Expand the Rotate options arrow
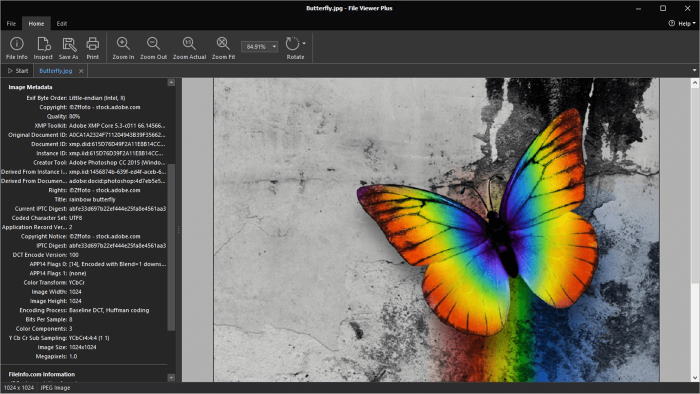The width and height of the screenshot is (700, 394). pyautogui.click(x=304, y=44)
